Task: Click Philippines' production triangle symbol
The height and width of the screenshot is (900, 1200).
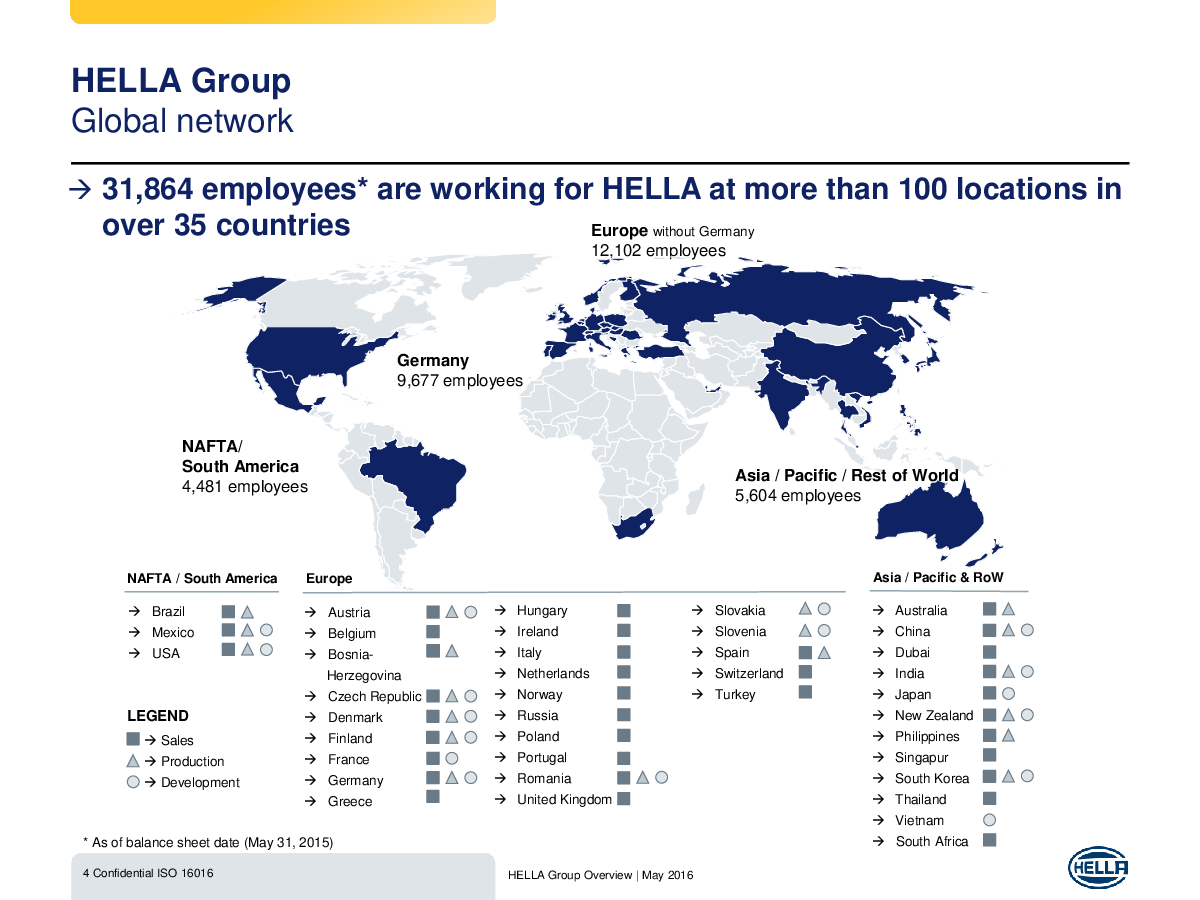Action: 1009,735
